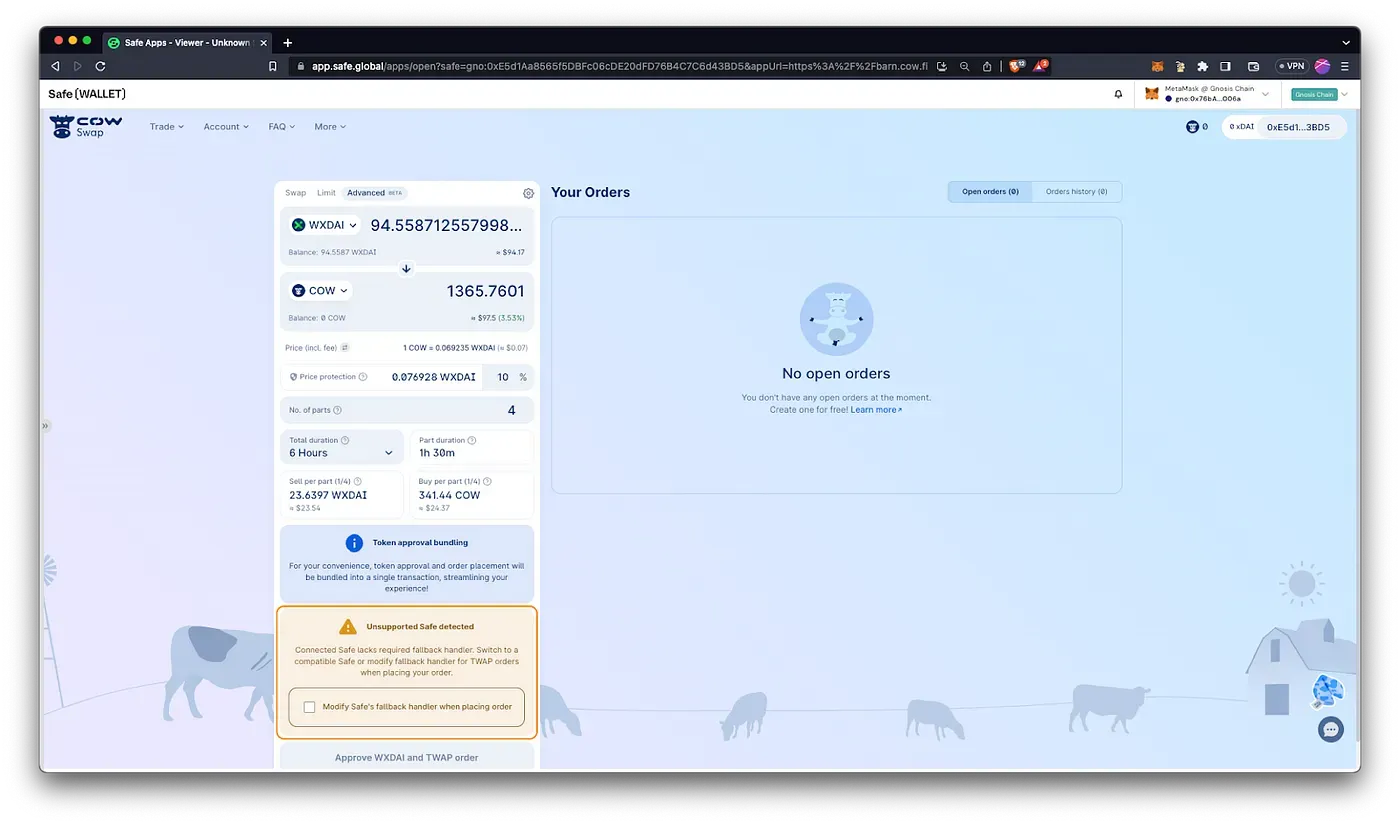Open the Price protection help tooltip
Viewport: 1400px width, 824px height.
363,377
